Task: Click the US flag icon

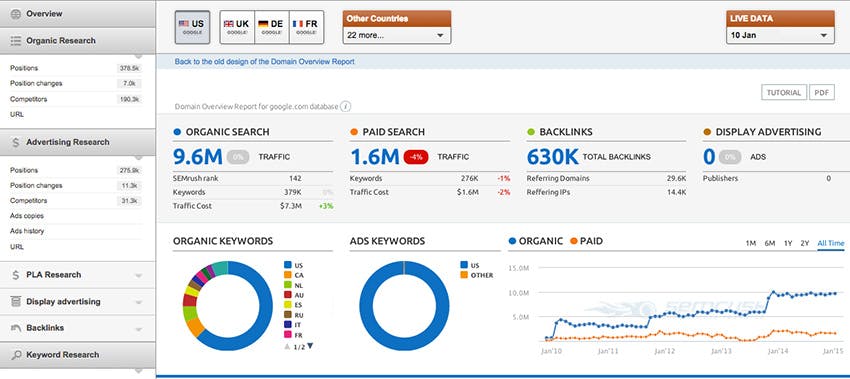Action: pos(184,24)
